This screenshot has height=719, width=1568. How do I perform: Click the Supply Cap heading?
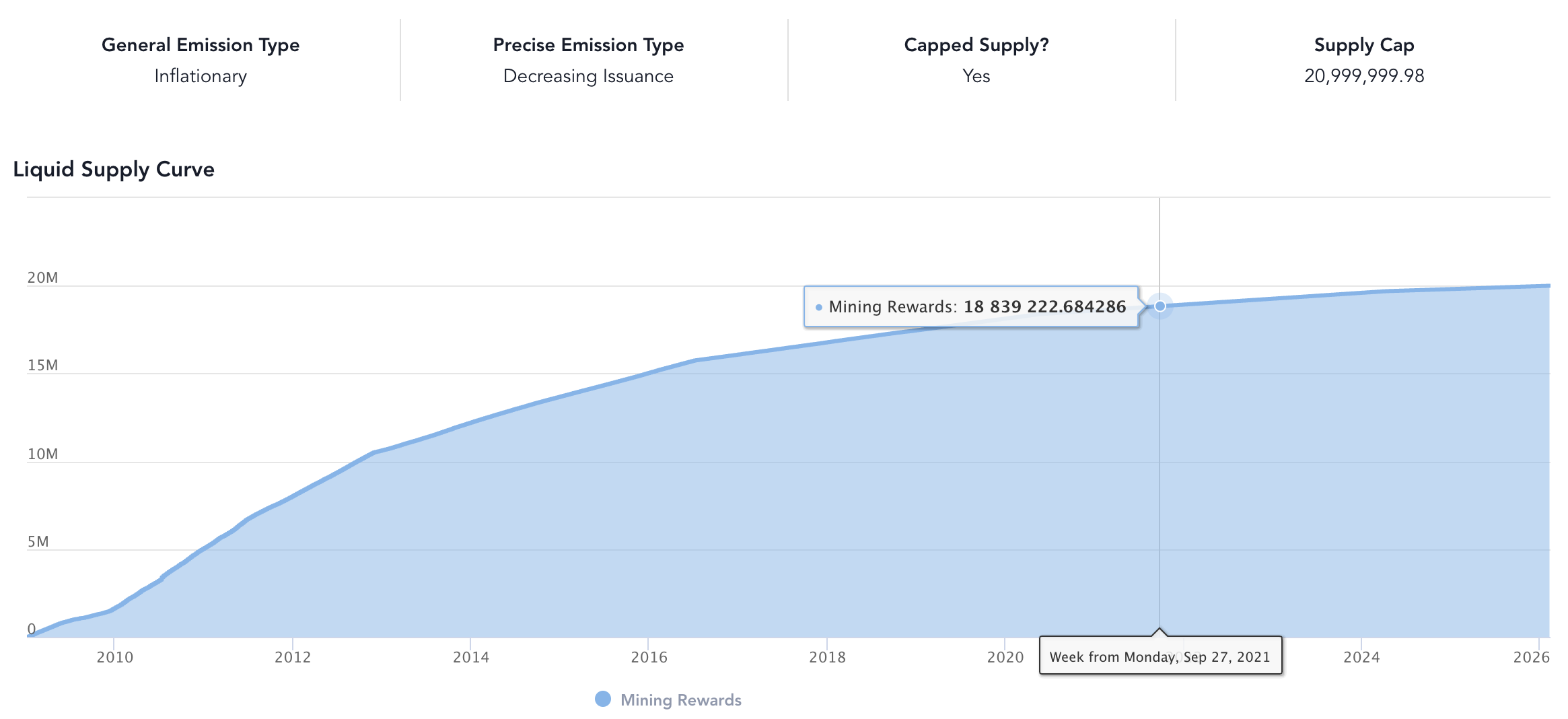coord(1364,45)
